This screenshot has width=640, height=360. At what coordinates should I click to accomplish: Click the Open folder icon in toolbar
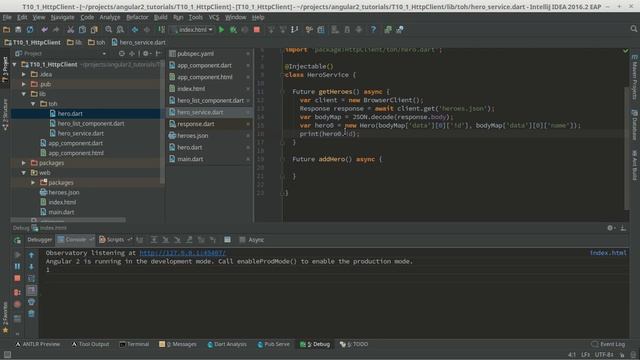[x=6, y=29]
